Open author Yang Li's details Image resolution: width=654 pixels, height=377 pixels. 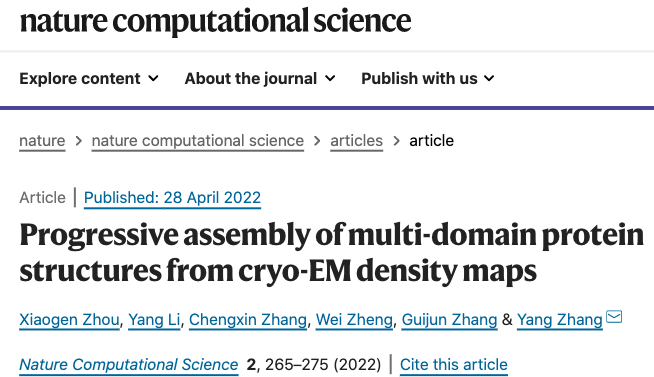pos(154,320)
